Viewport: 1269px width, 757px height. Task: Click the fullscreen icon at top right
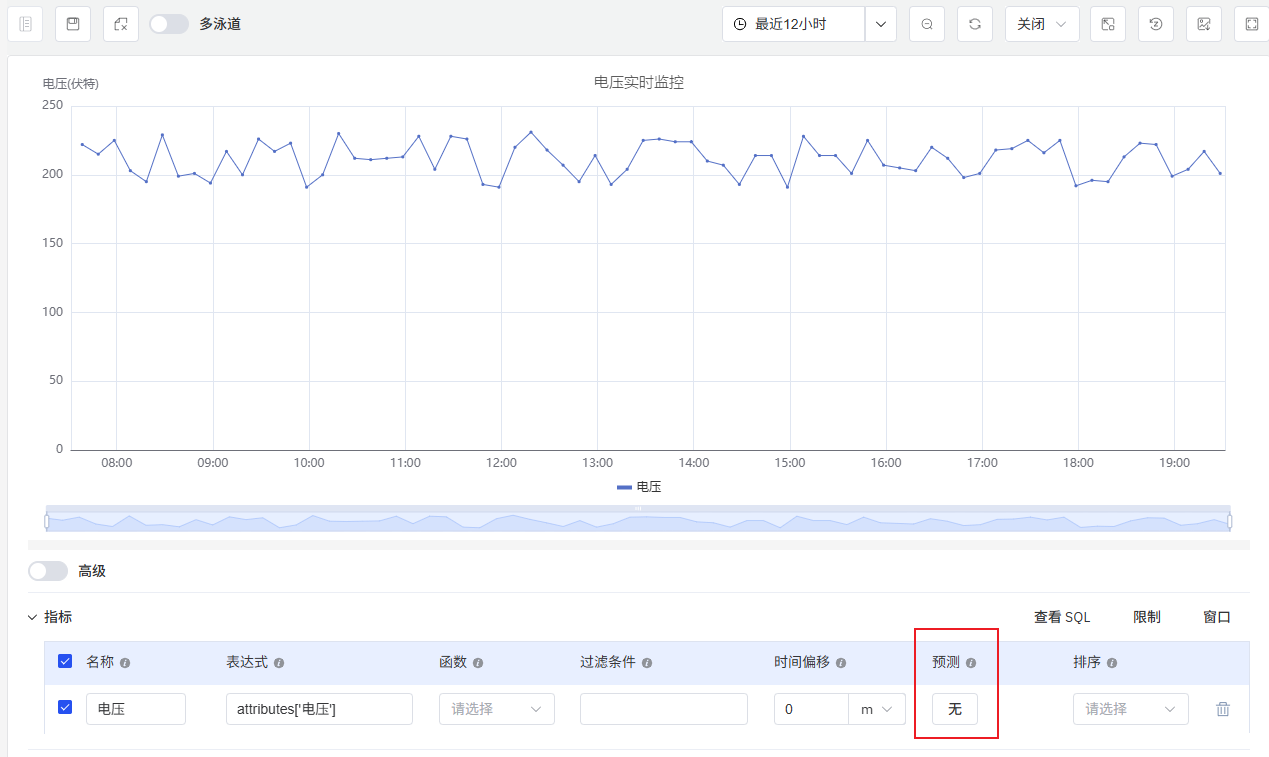tap(1252, 24)
